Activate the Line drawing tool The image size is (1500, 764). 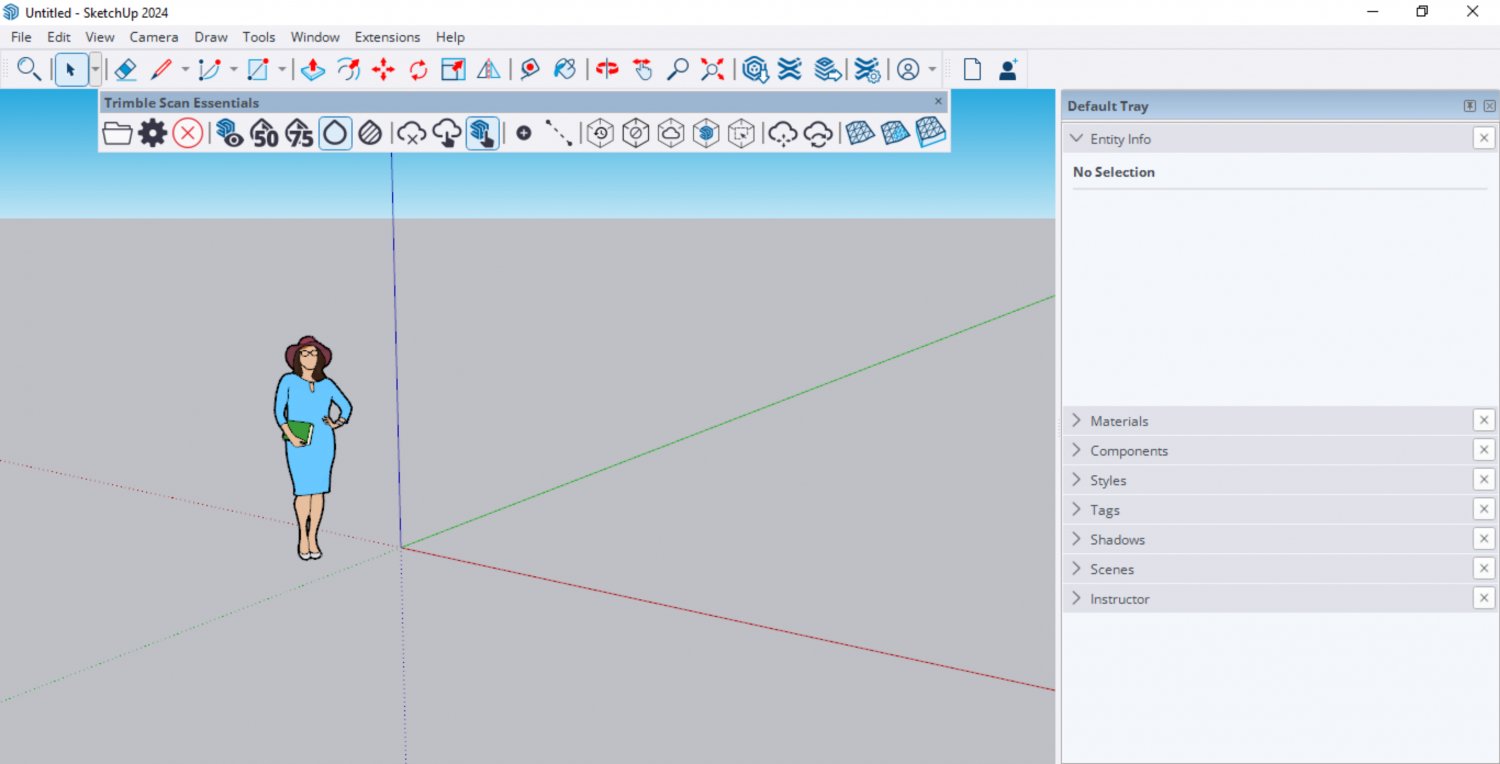pyautogui.click(x=161, y=69)
